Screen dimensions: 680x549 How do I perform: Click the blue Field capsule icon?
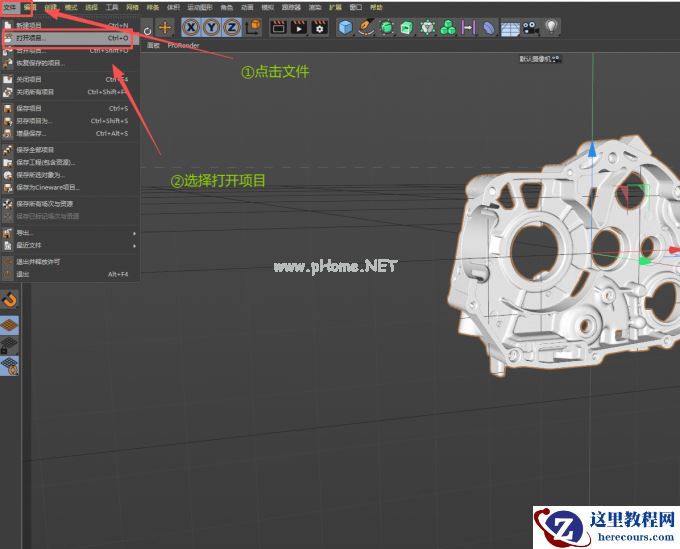click(489, 27)
